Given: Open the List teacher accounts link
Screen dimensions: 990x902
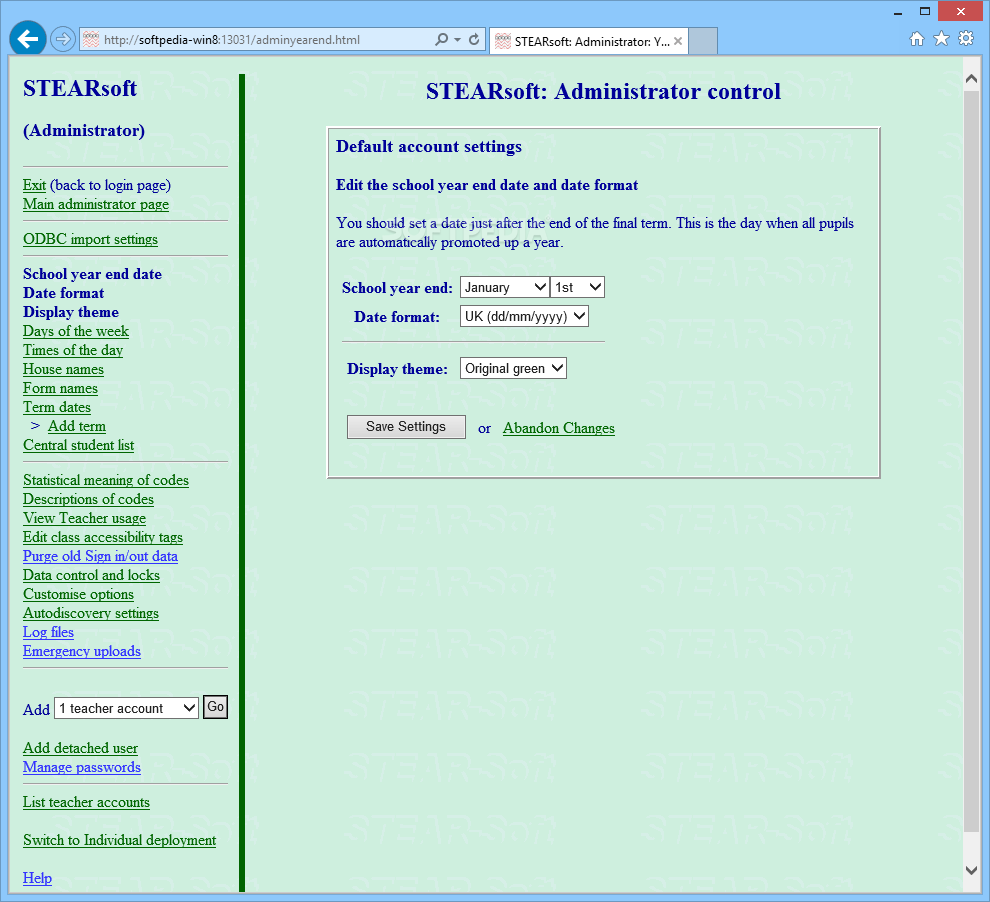Looking at the screenshot, I should (86, 802).
